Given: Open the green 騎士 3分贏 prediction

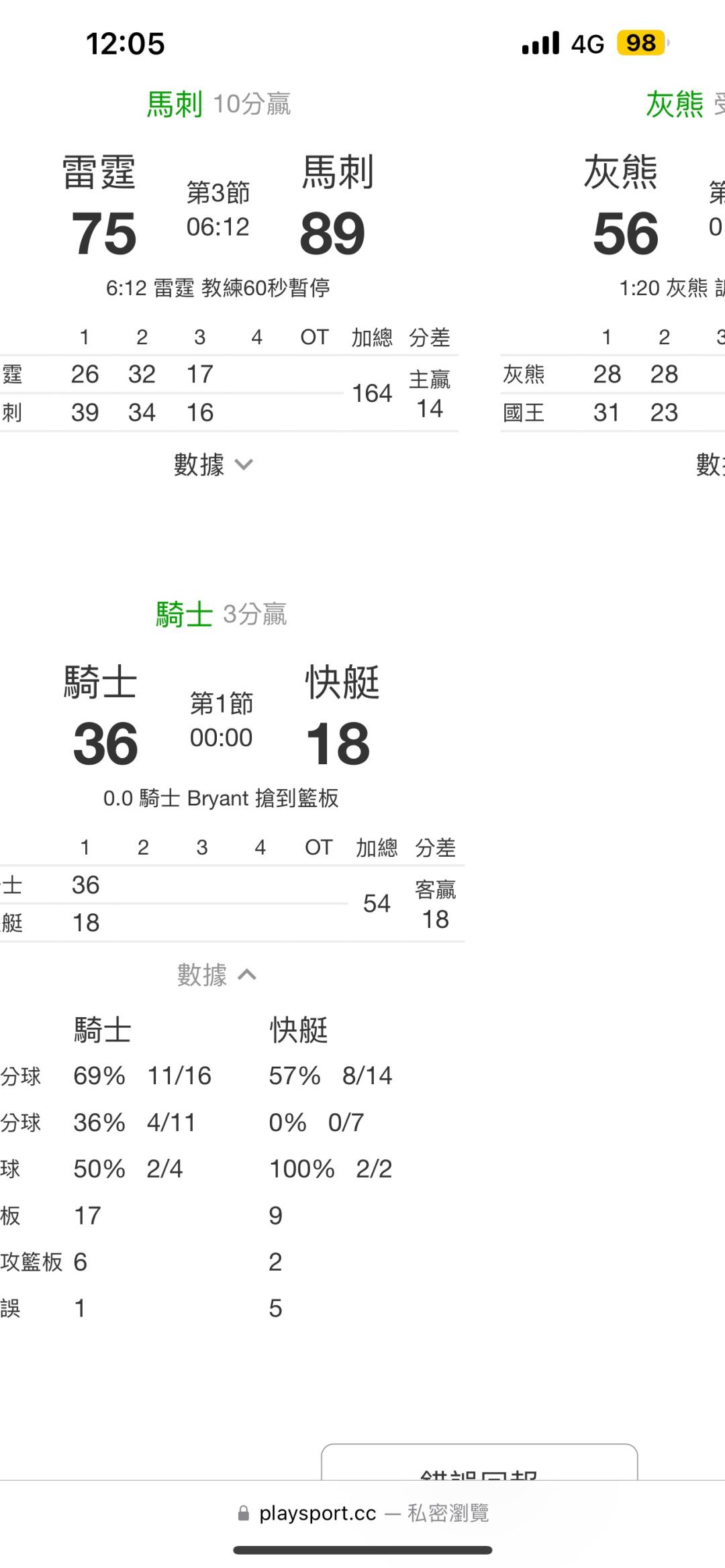Looking at the screenshot, I should tap(221, 615).
